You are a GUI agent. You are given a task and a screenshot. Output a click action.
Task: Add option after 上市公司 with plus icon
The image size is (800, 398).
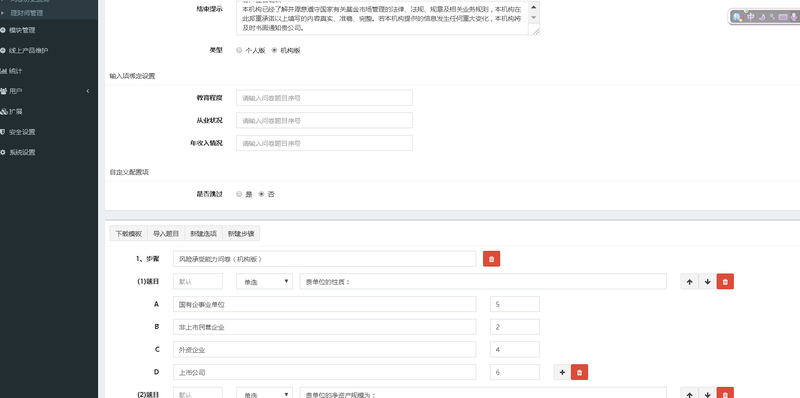click(562, 372)
